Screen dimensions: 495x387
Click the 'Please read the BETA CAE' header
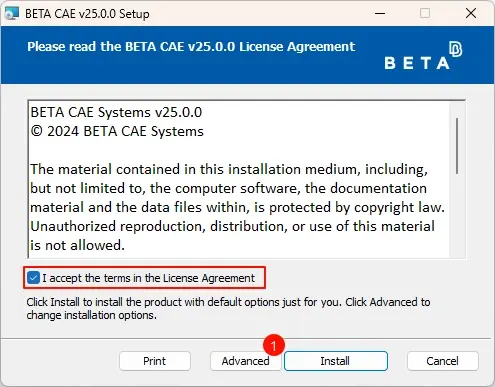pos(191,47)
